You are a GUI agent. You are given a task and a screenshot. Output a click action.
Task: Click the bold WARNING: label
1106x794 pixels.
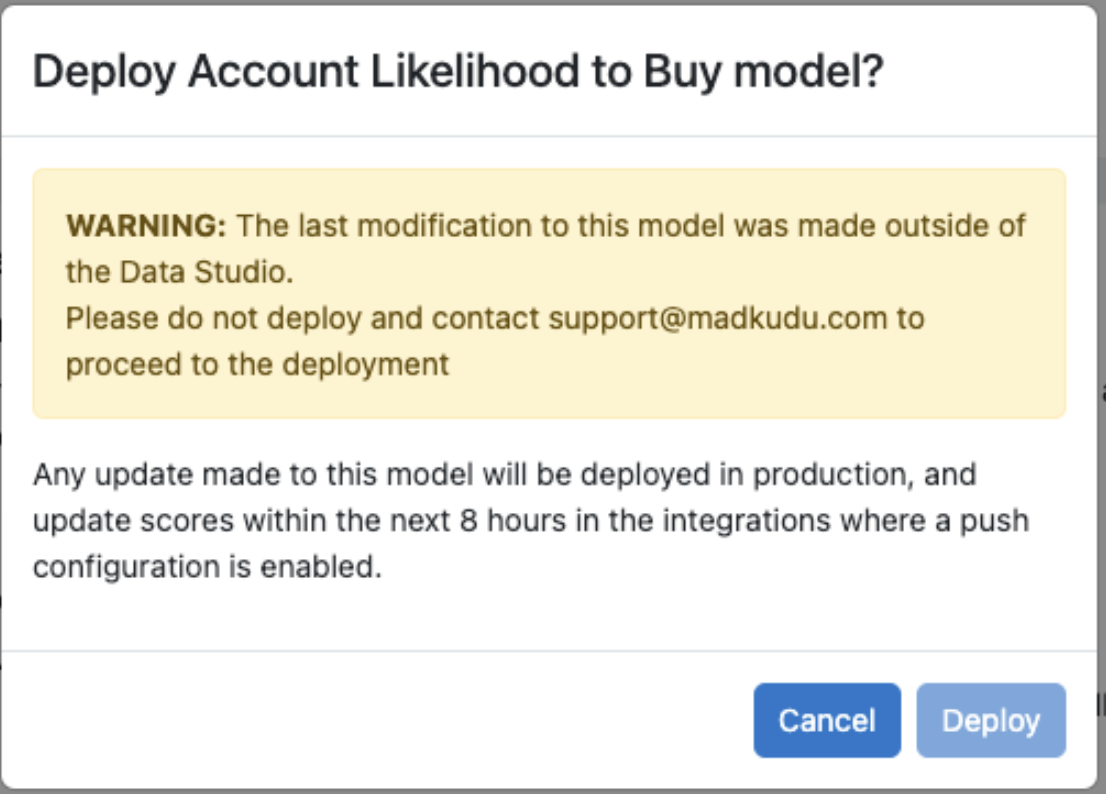pyautogui.click(x=146, y=226)
